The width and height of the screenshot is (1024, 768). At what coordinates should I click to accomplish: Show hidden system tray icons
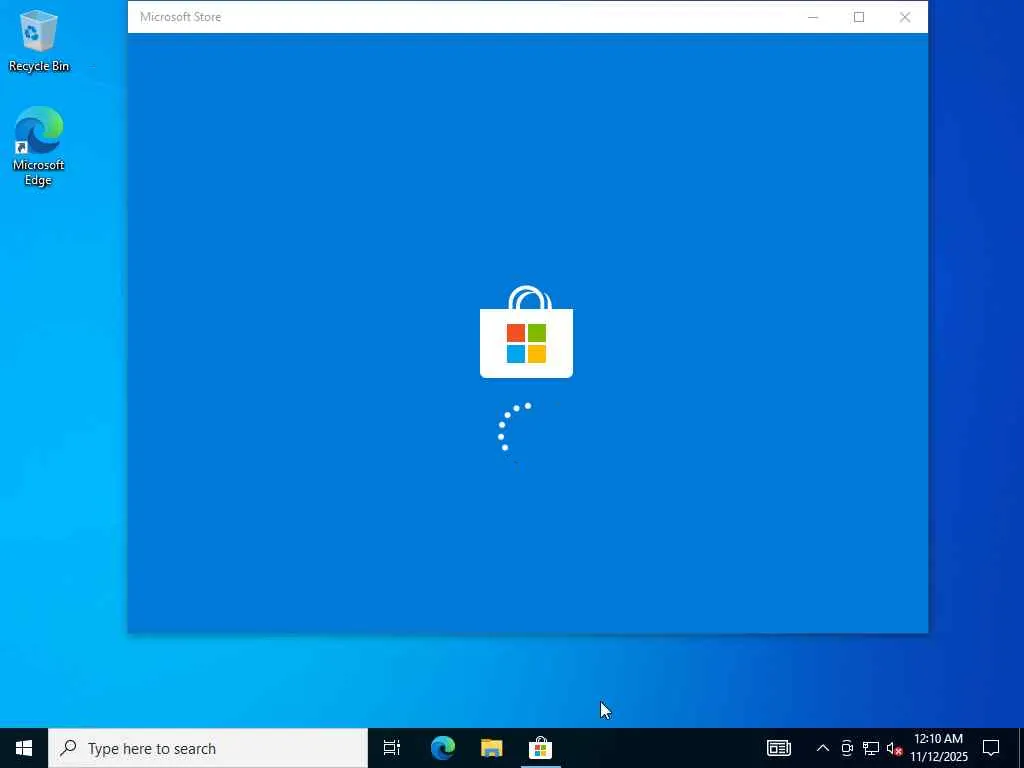point(823,748)
